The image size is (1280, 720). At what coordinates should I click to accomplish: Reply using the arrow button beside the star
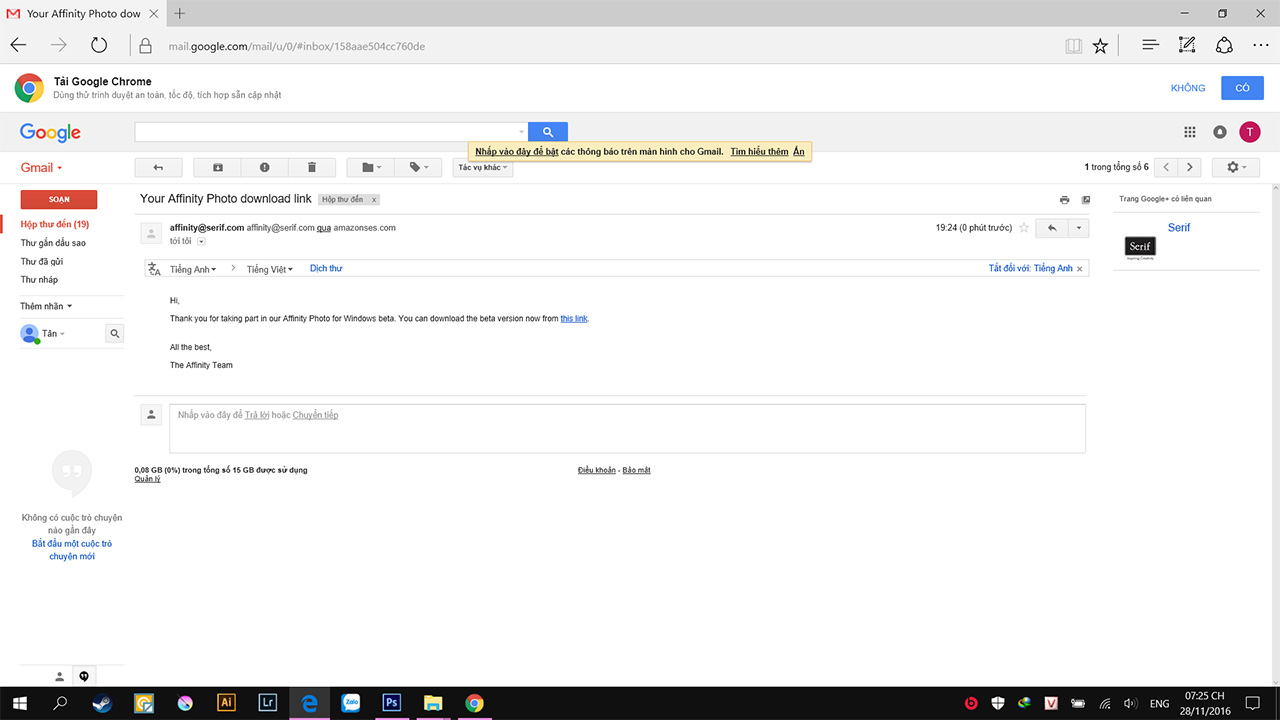(1052, 228)
